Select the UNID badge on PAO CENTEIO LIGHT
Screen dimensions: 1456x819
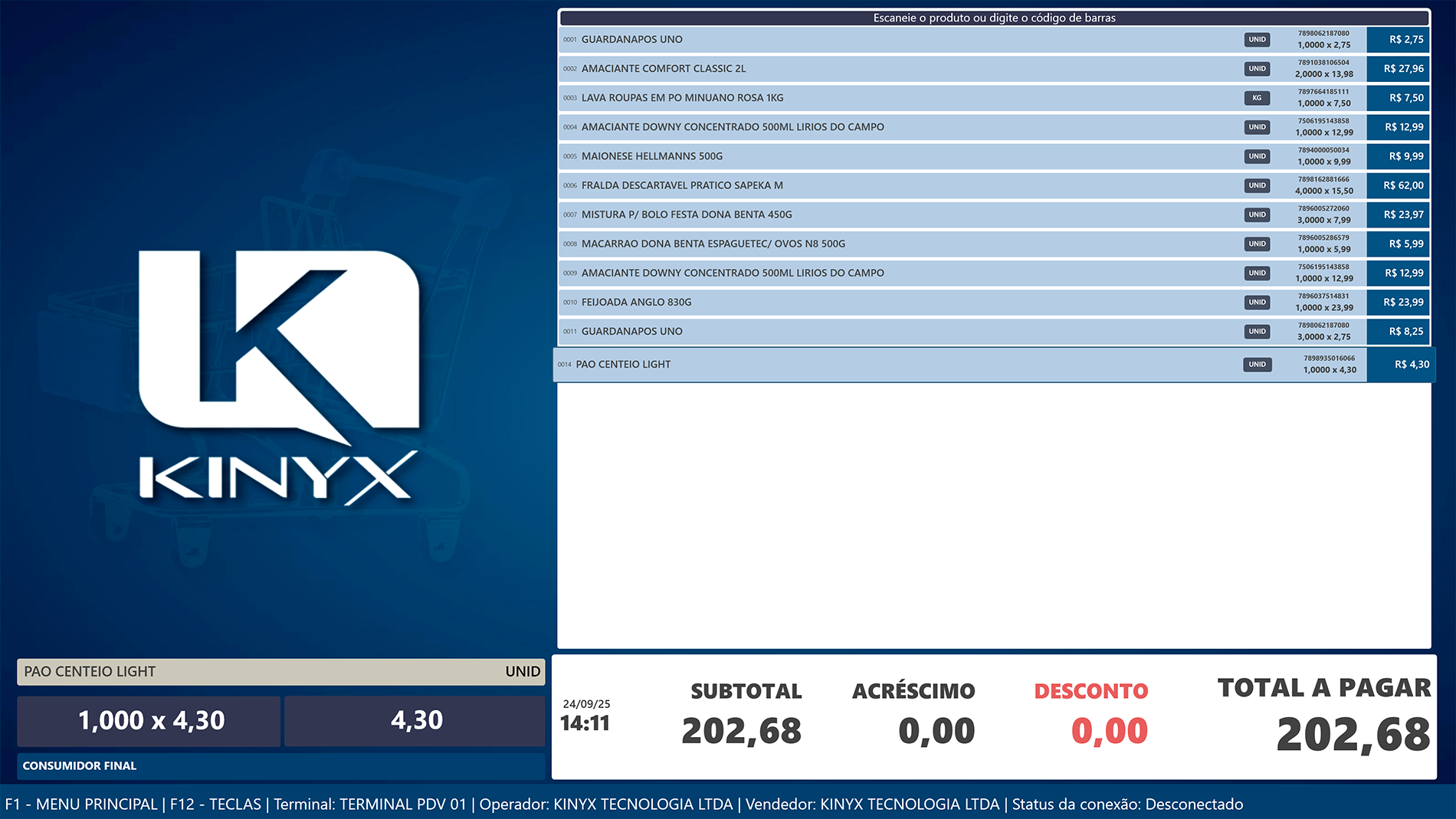(1257, 364)
